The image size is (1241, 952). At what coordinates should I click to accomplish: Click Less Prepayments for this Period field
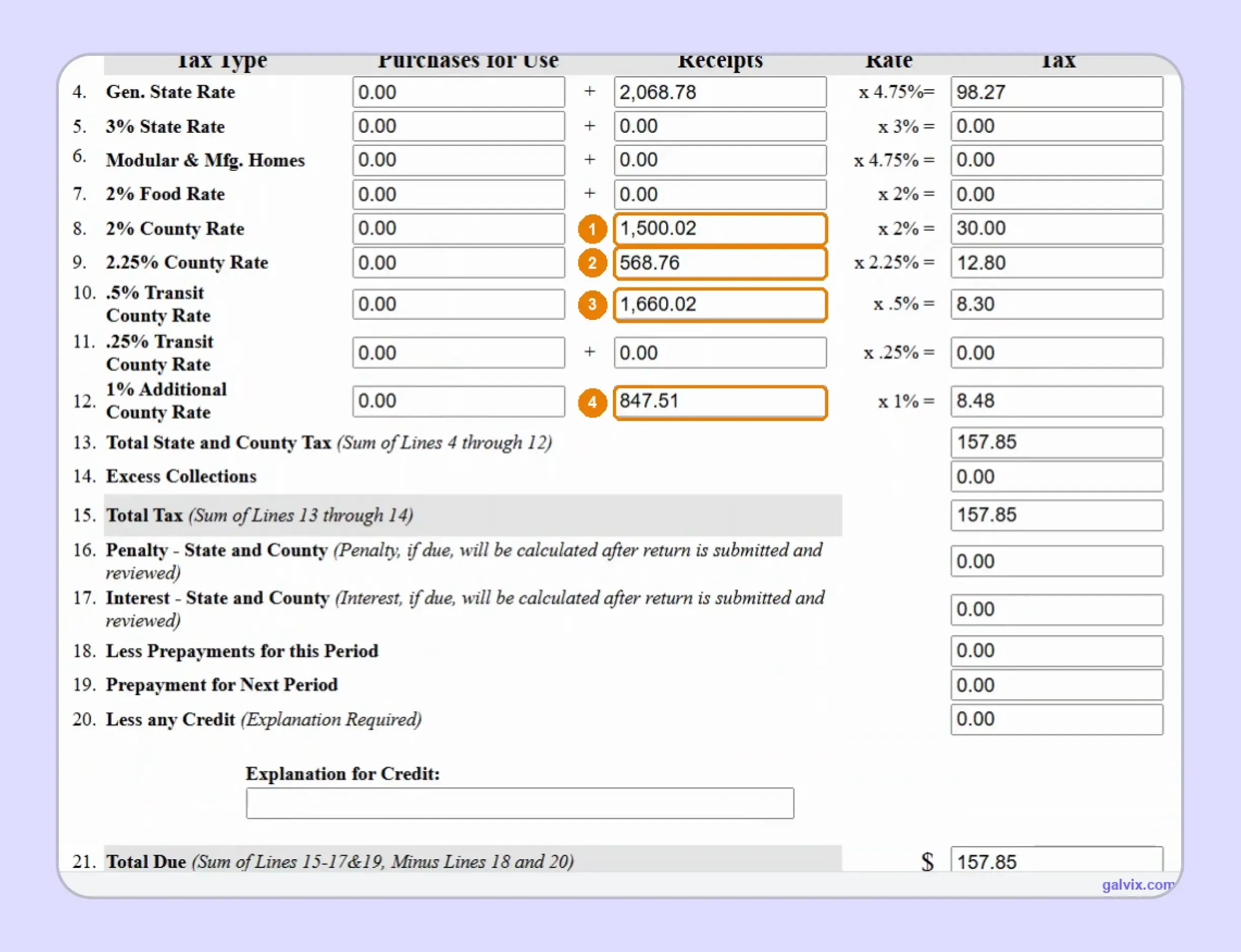(1057, 651)
